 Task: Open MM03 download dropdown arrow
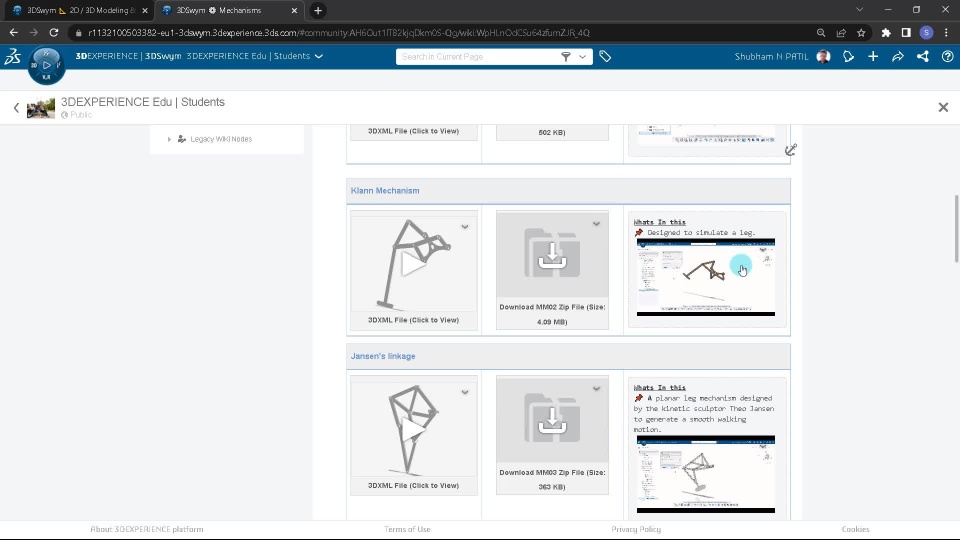[596, 389]
